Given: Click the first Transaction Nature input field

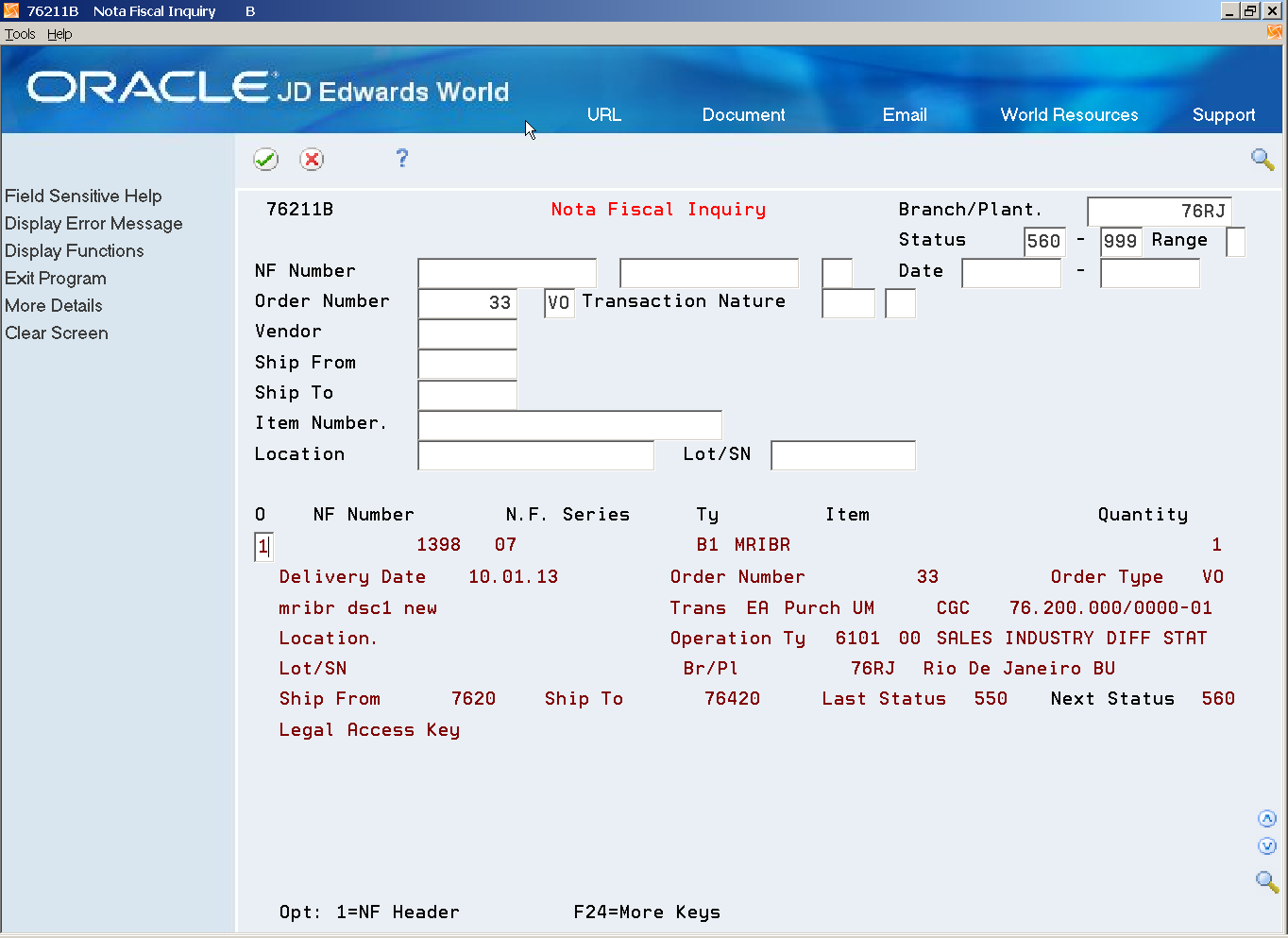Looking at the screenshot, I should [848, 303].
